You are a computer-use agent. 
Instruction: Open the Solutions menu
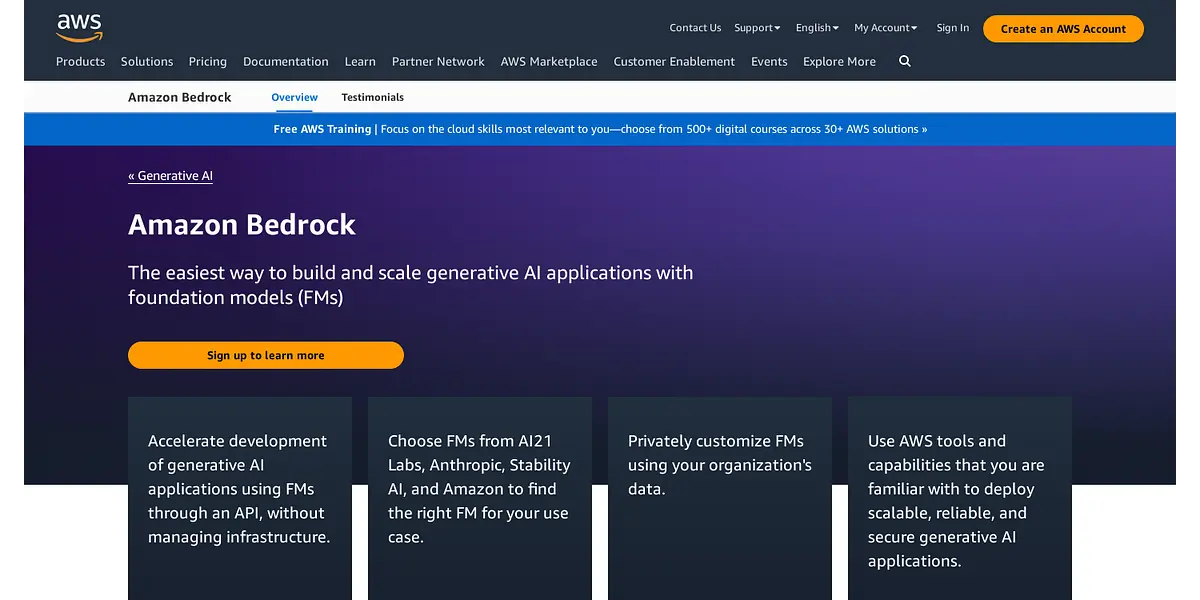pyautogui.click(x=147, y=61)
